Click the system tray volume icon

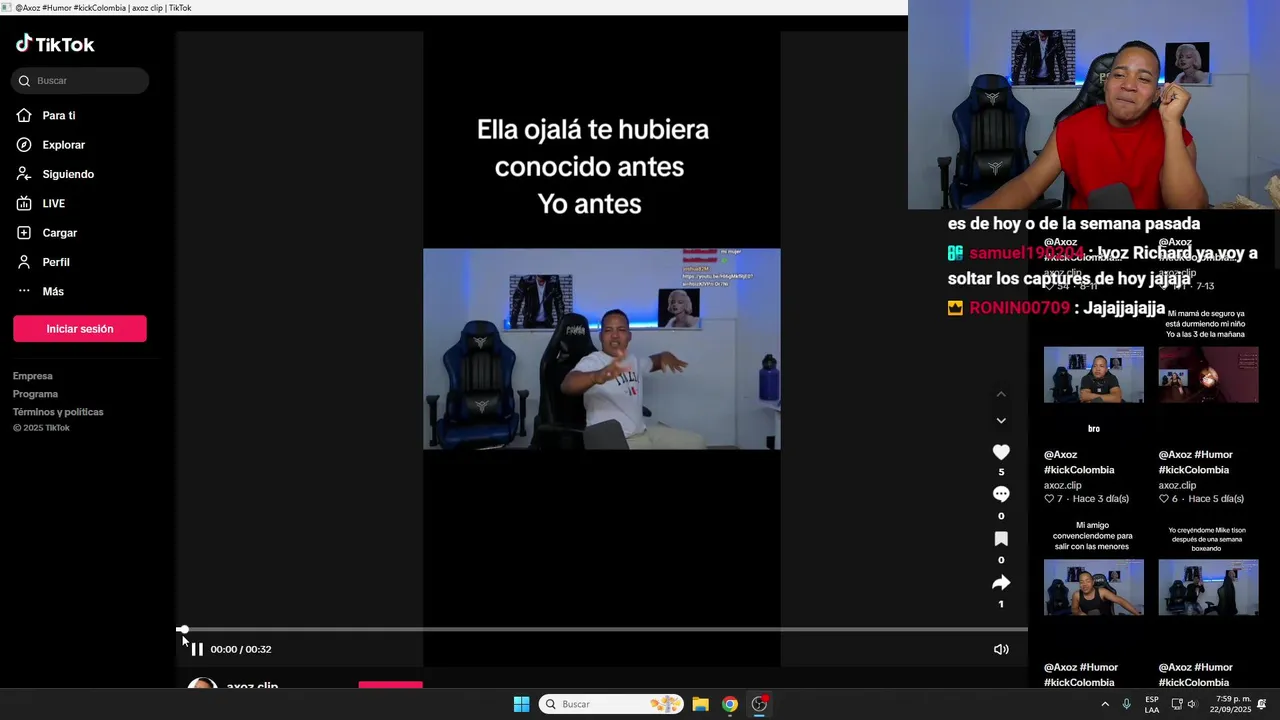click(x=1192, y=704)
